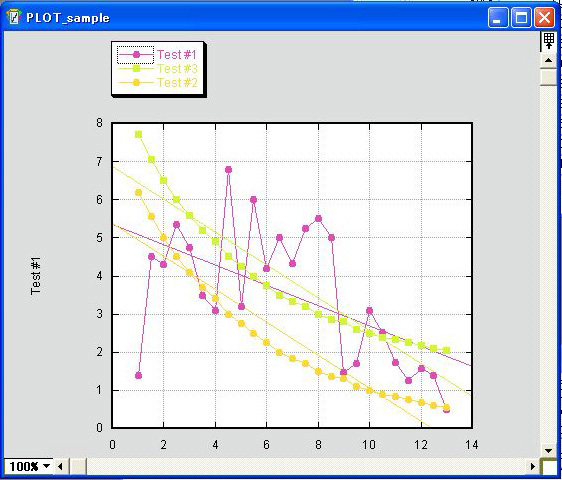Screen dimensions: 562x480
Task: Click the horizontal scrollbar thumb
Action: 77,466
